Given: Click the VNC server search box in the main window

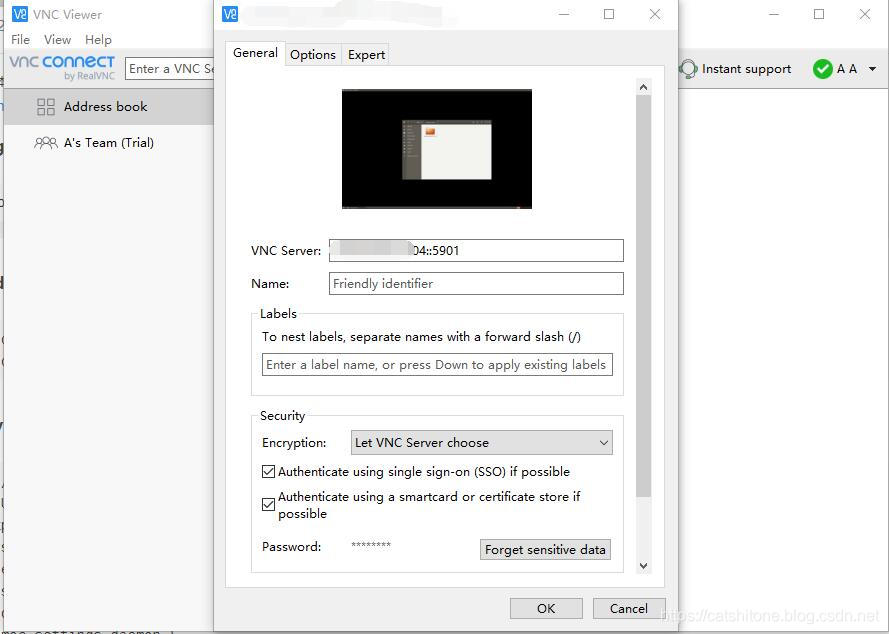Looking at the screenshot, I should pos(170,69).
